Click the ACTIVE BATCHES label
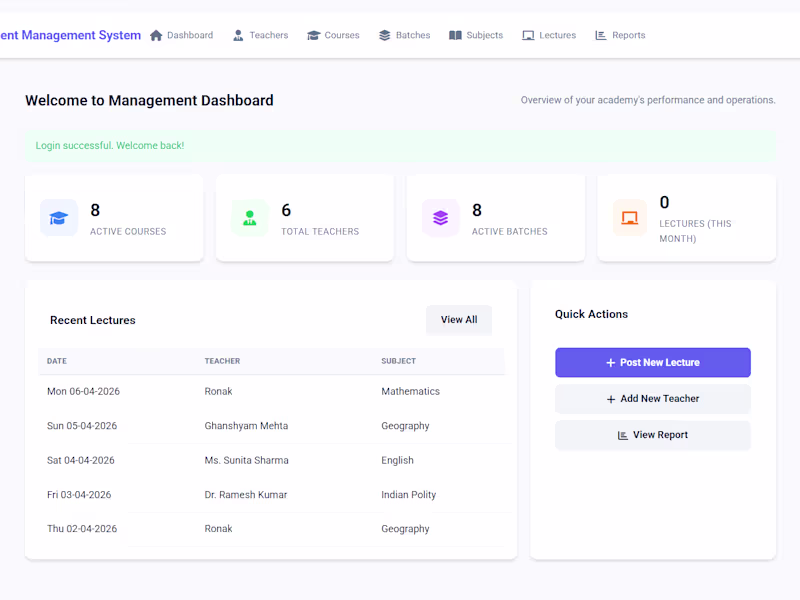 point(509,232)
